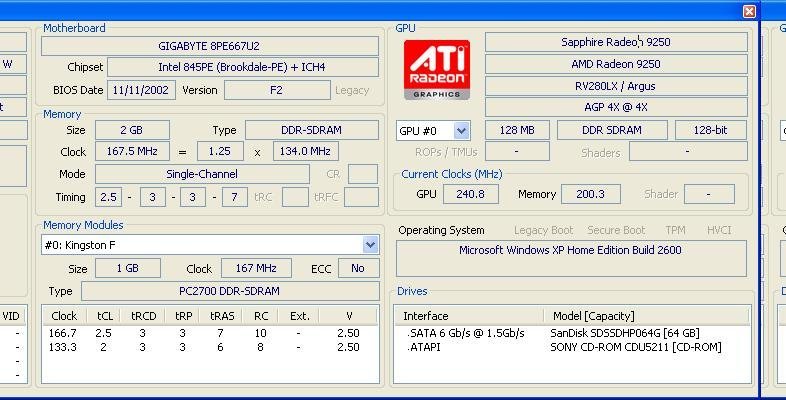Click the 134.0 MHz base clock field
The height and width of the screenshot is (400, 786).
(x=305, y=151)
